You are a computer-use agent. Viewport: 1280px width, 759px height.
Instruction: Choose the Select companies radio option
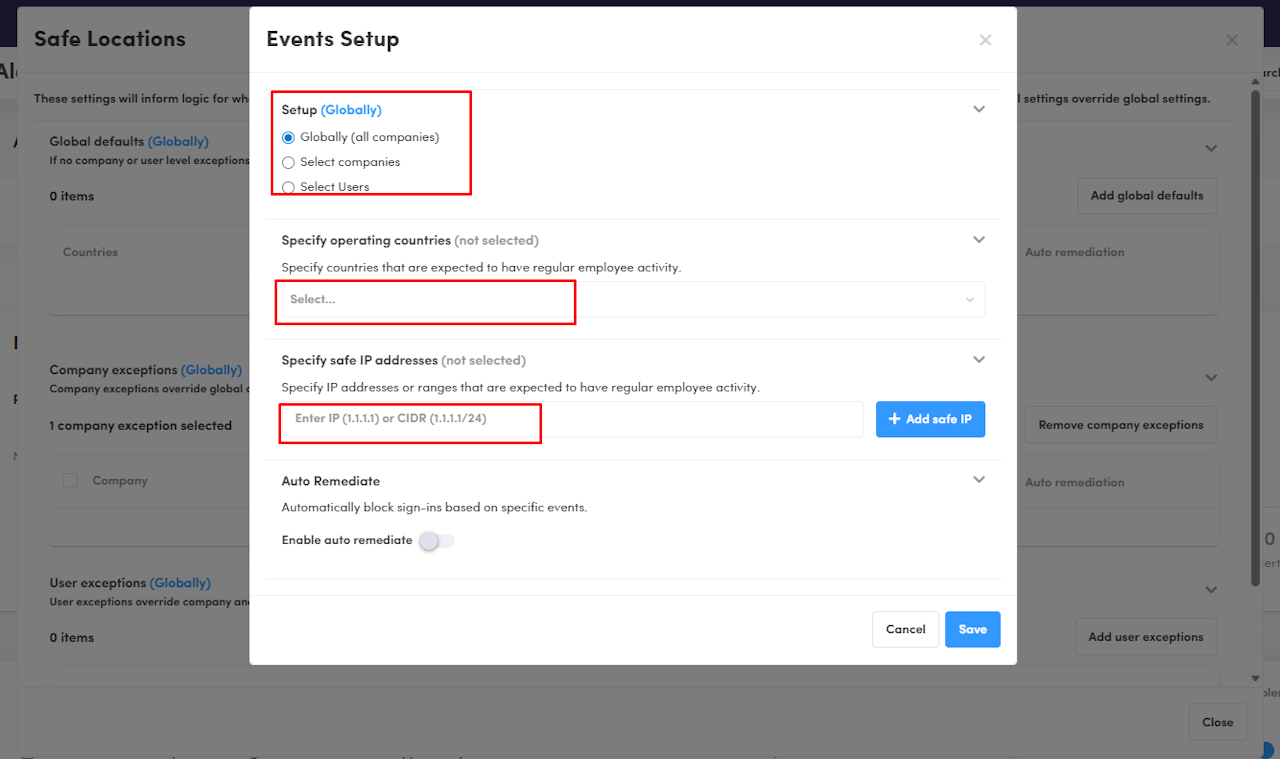coord(289,162)
